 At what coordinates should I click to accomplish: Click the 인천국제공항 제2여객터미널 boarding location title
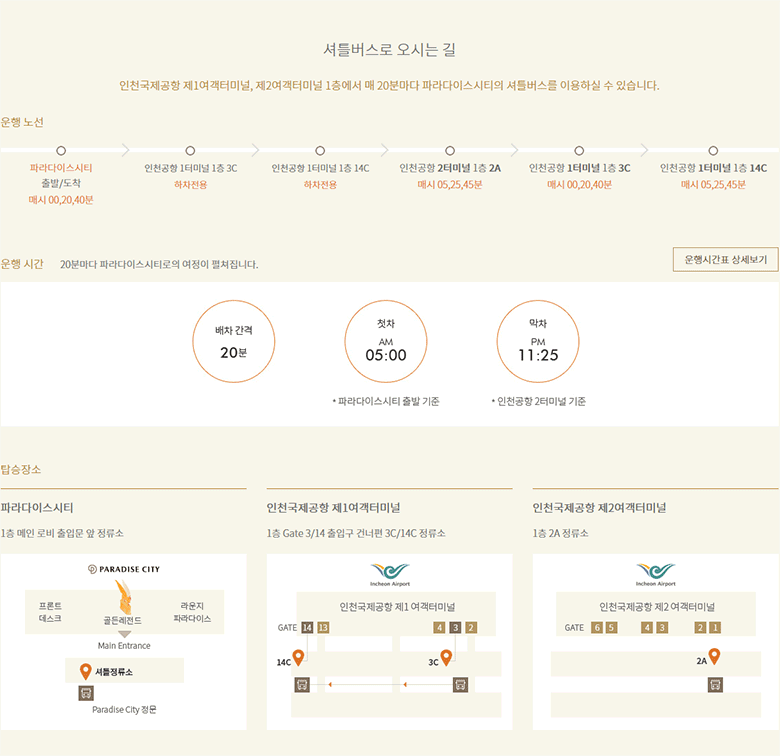coord(599,508)
